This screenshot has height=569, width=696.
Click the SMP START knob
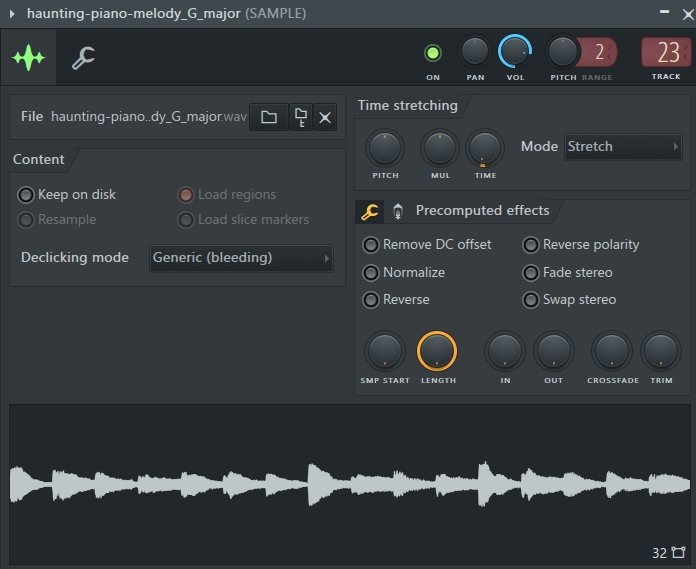point(385,351)
